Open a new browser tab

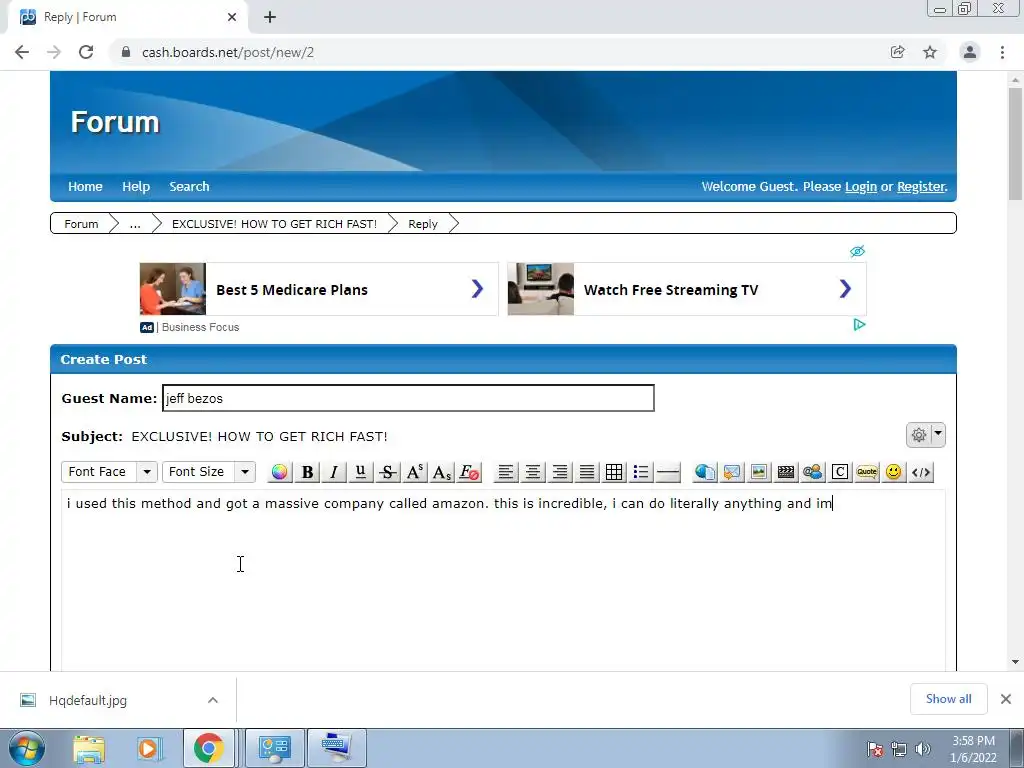tap(270, 18)
